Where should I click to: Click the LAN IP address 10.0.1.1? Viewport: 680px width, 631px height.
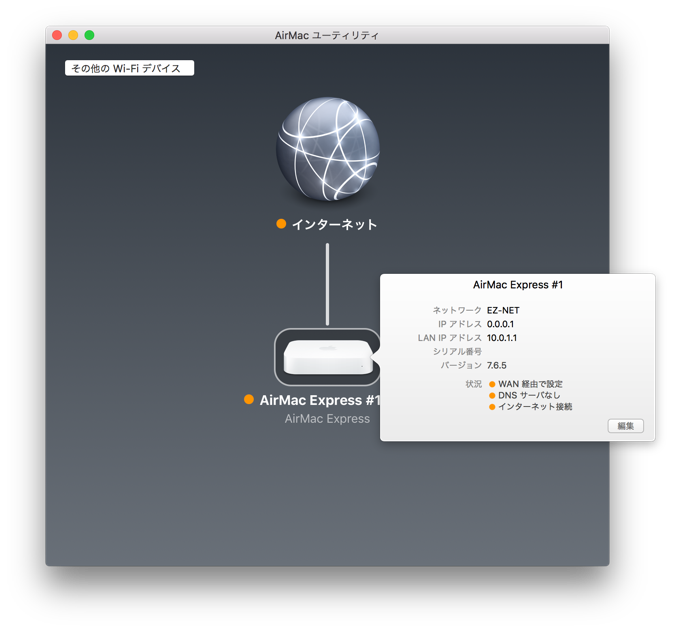coord(502,338)
